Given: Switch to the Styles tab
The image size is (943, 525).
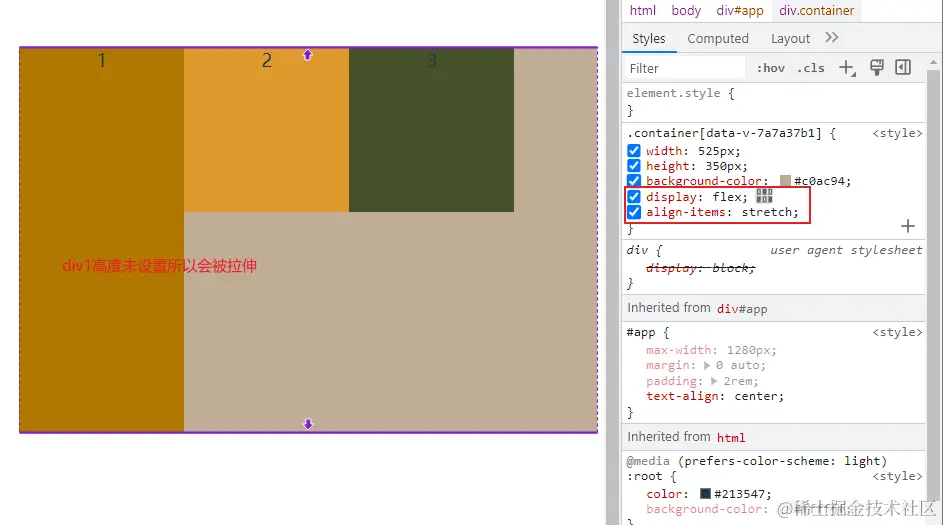Looking at the screenshot, I should (648, 38).
